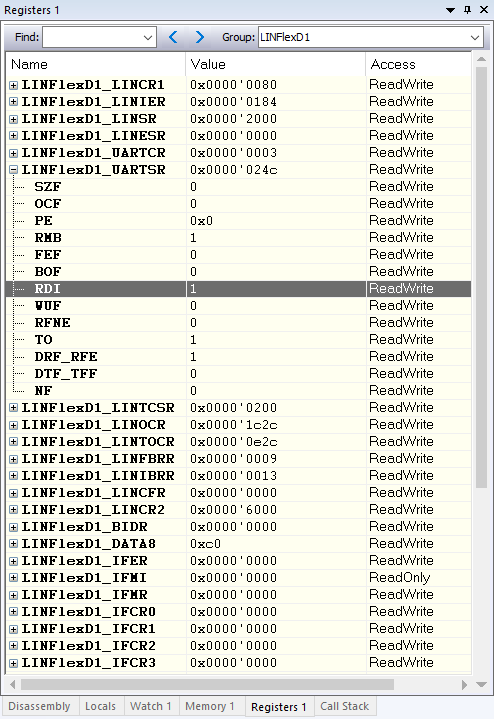Screen dimensions: 494x719
Task: Expand the LINFlexD1_LINIBRR register
Action: [14, 476]
